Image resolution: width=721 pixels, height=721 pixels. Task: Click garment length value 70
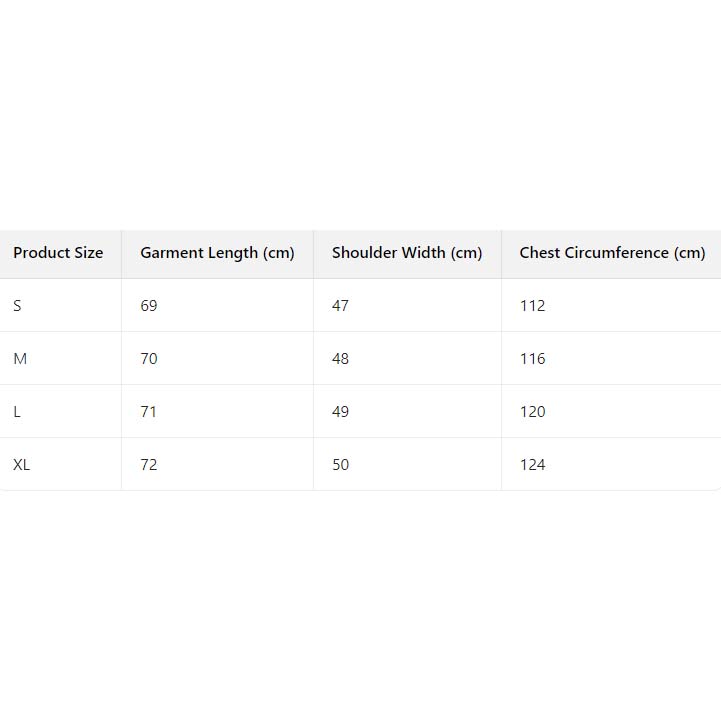(149, 359)
